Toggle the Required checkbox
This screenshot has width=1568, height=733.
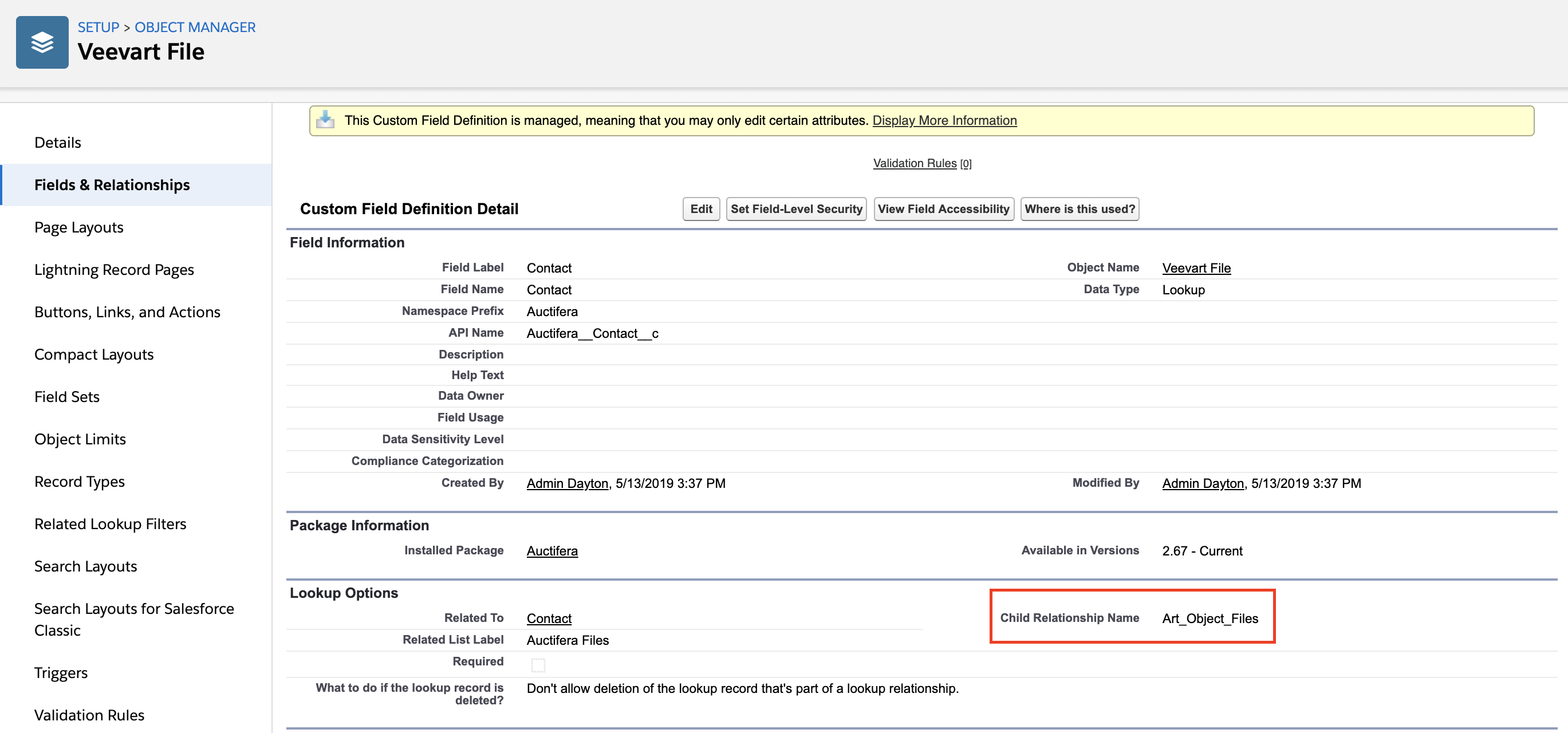(538, 665)
